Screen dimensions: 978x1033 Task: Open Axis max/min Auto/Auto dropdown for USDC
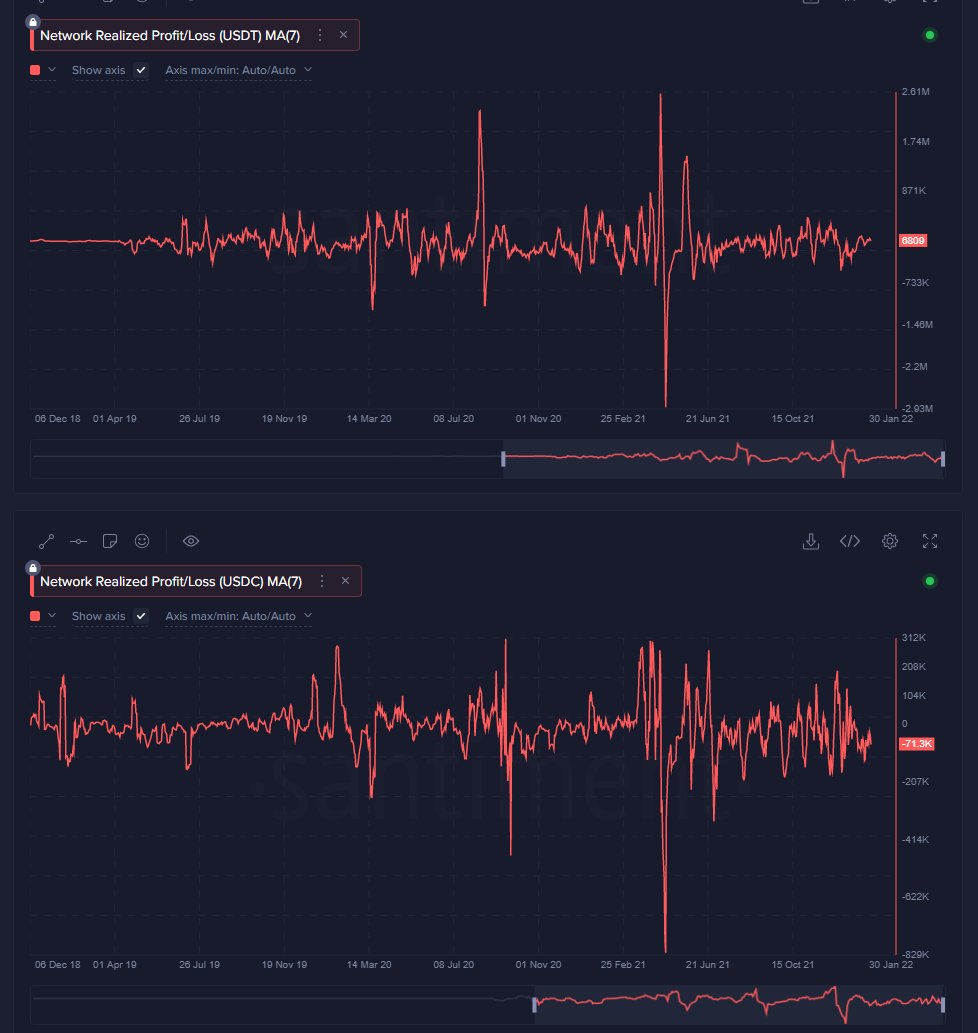point(238,616)
